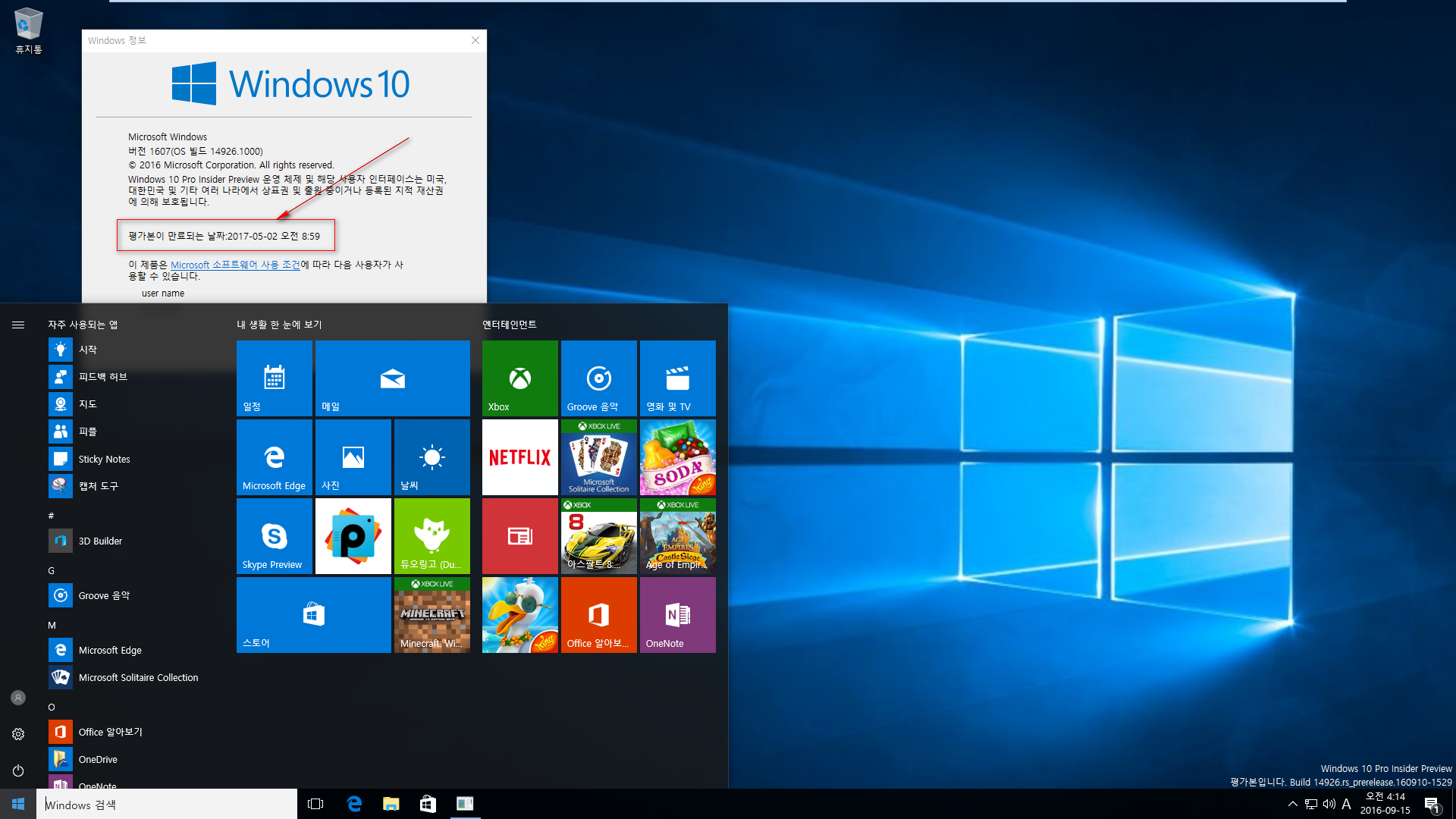Open 피드백 허브 in app list

(136, 377)
